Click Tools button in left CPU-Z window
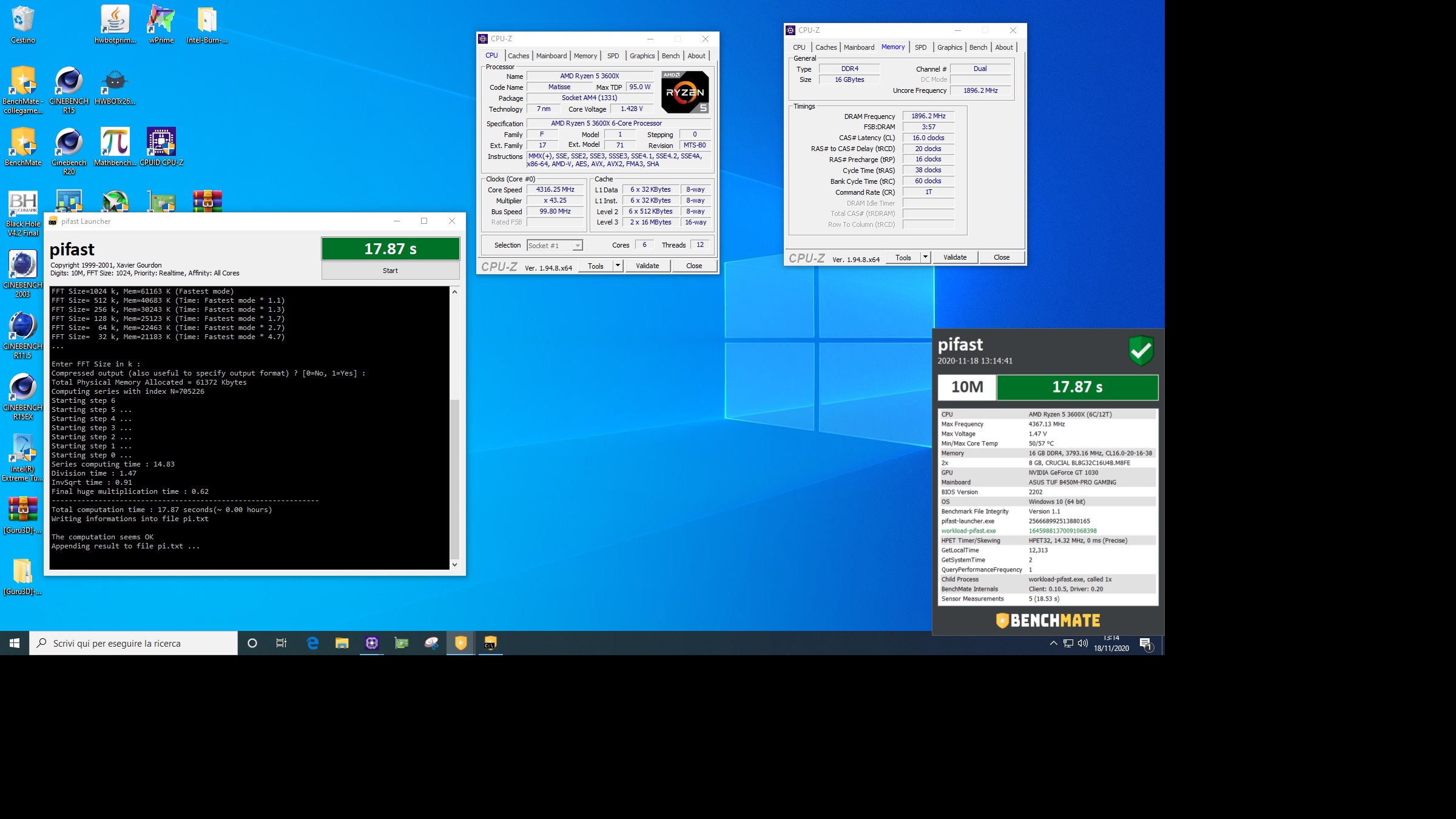 [596, 266]
